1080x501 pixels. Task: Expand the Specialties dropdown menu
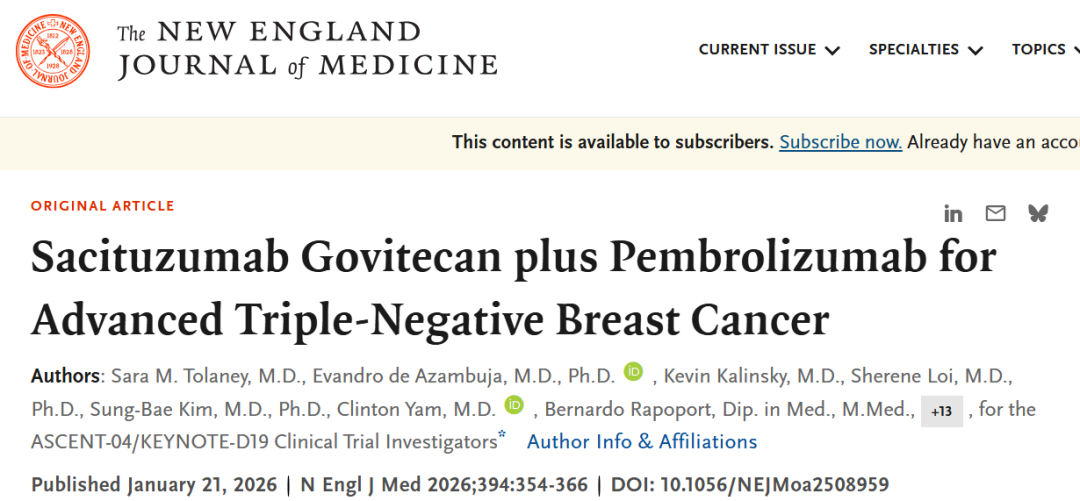(x=926, y=50)
